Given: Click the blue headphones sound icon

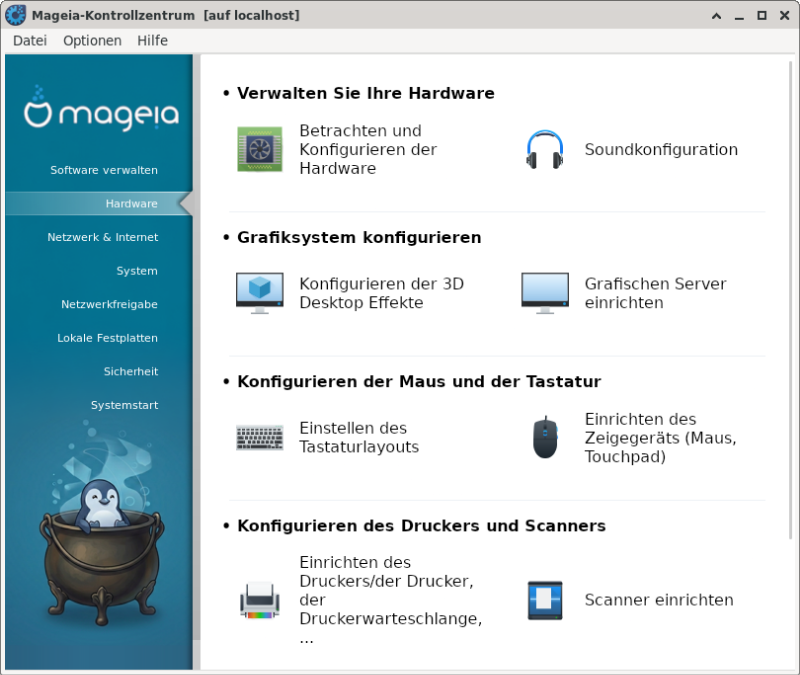Looking at the screenshot, I should [x=544, y=149].
